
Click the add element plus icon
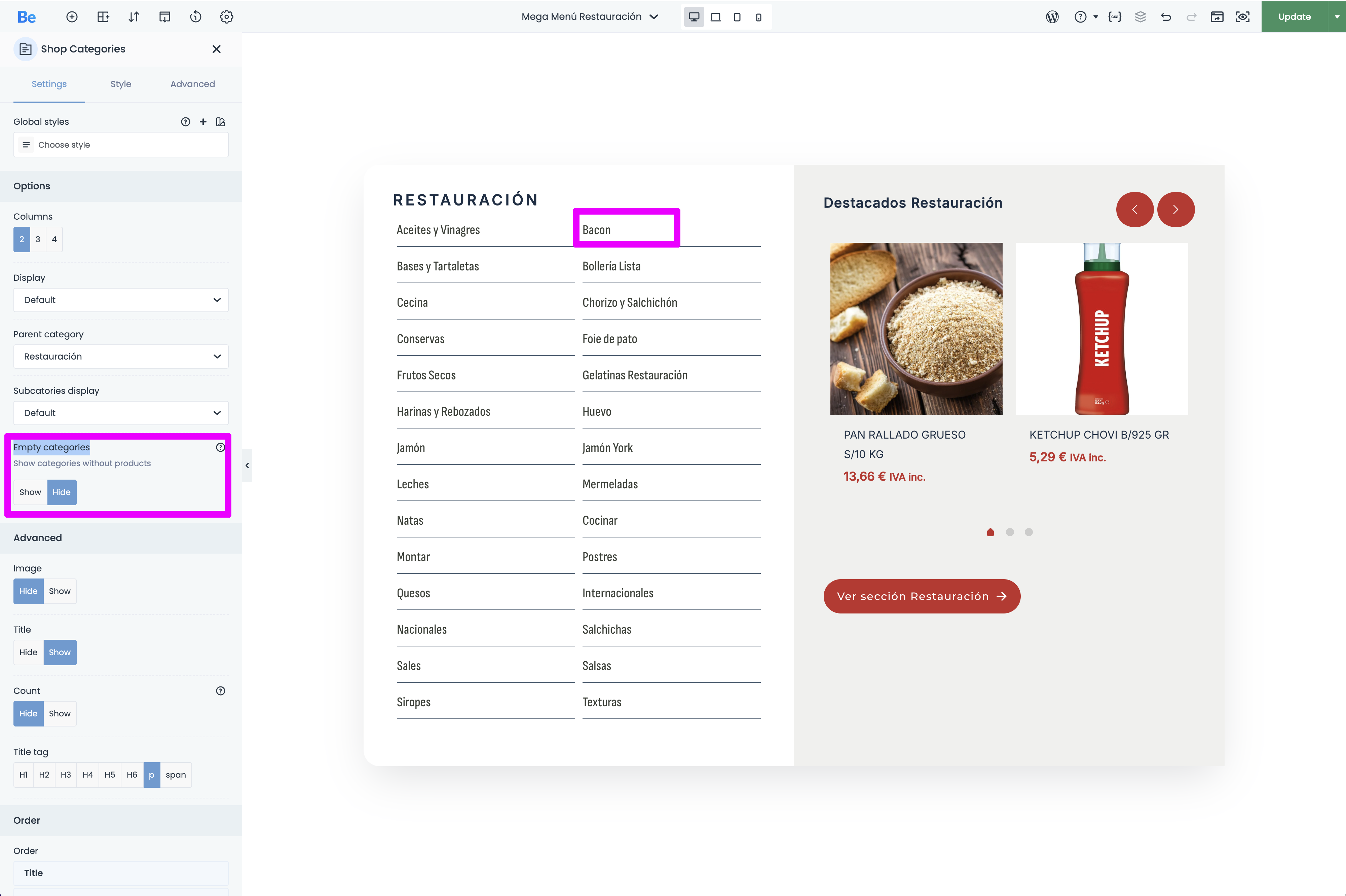click(72, 16)
